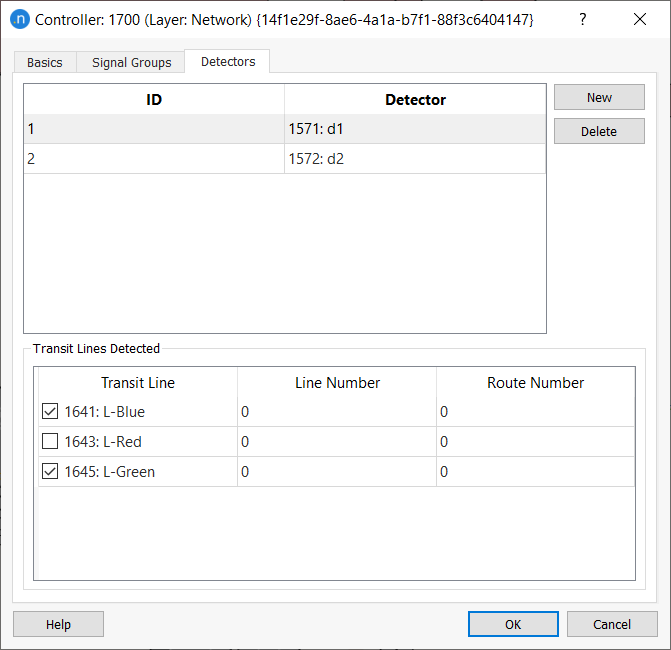Image resolution: width=671 pixels, height=650 pixels.
Task: Click the Detector column header
Action: pos(415,99)
